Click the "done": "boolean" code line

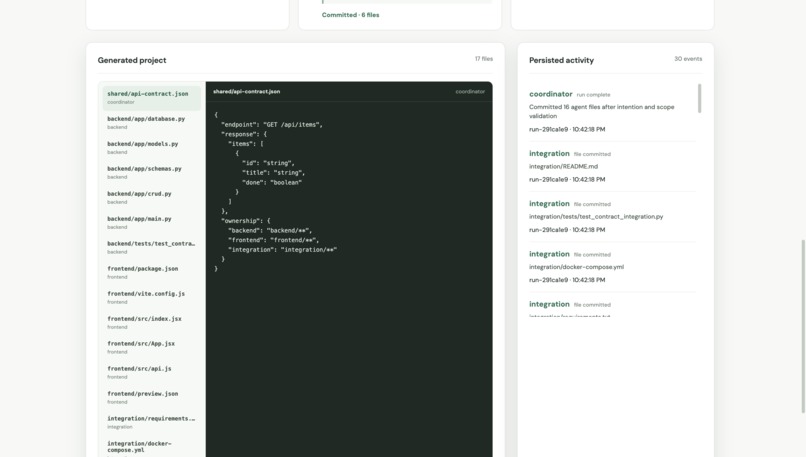[x=272, y=182]
